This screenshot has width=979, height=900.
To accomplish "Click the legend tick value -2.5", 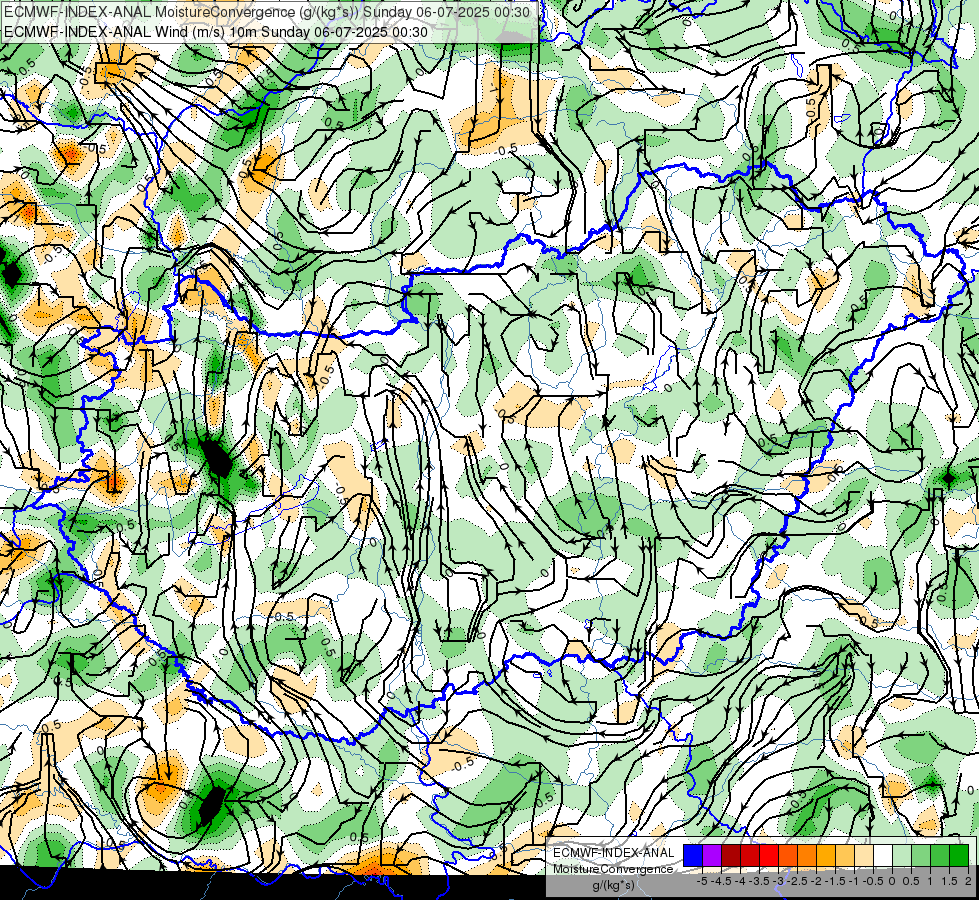I will tap(797, 881).
